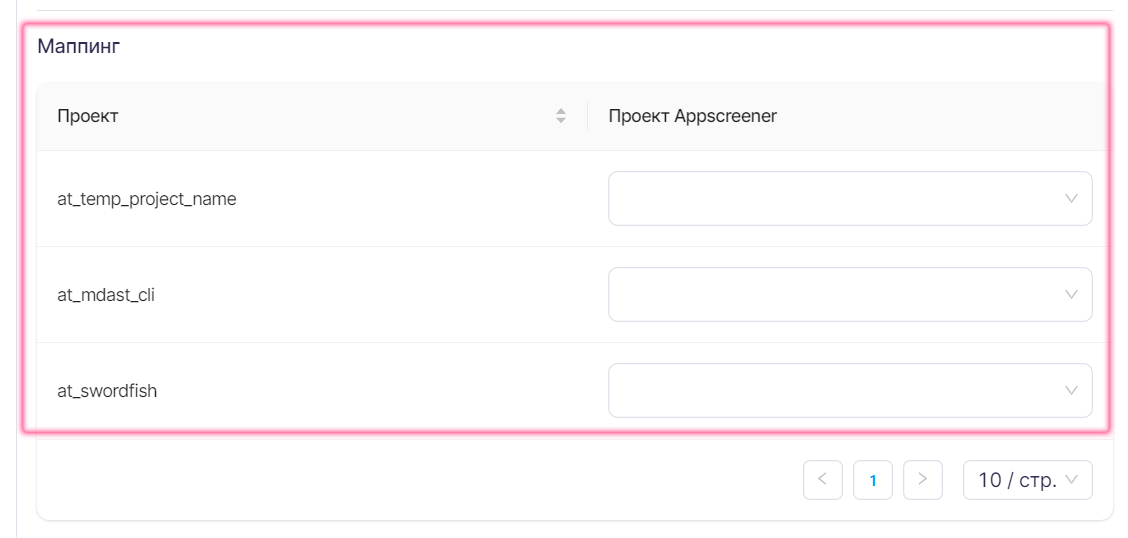The width and height of the screenshot is (1128, 538).
Task: Click the Проект column header
Action: click(x=88, y=116)
